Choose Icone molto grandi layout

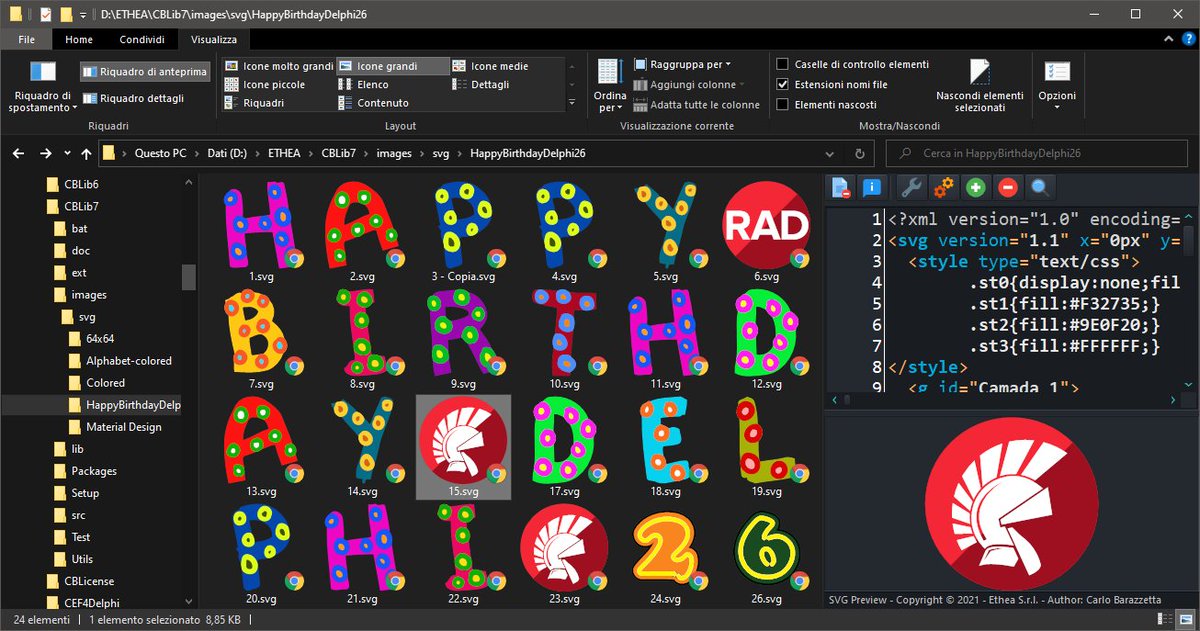click(279, 66)
